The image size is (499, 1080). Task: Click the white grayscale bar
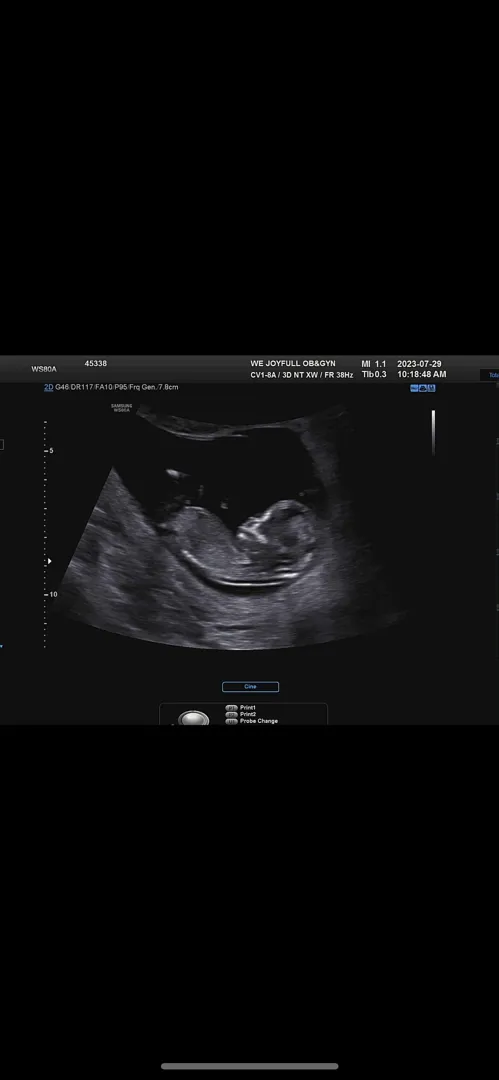point(434,433)
